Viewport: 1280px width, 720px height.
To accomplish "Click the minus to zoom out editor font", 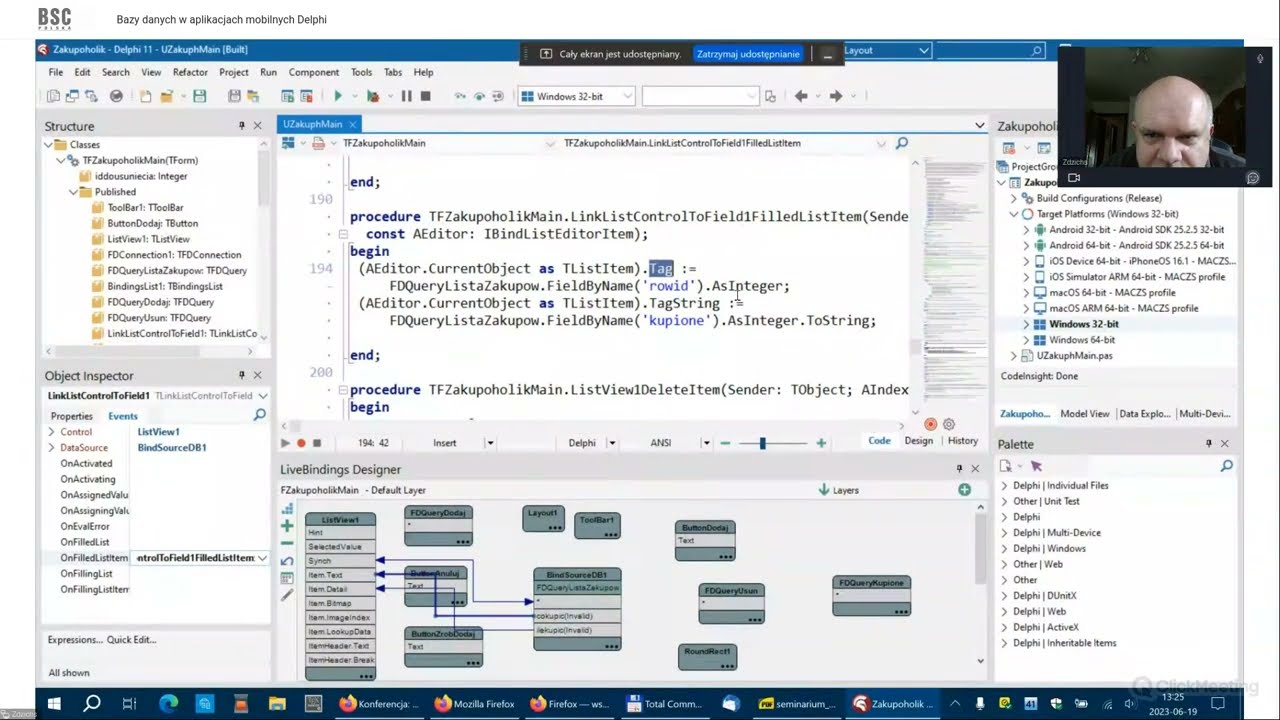I will 725,443.
